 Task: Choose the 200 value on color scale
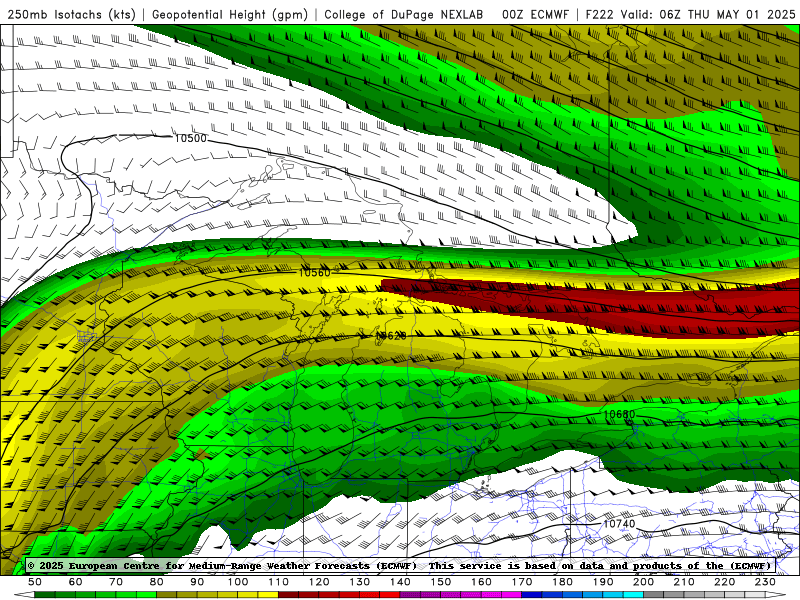click(x=643, y=582)
